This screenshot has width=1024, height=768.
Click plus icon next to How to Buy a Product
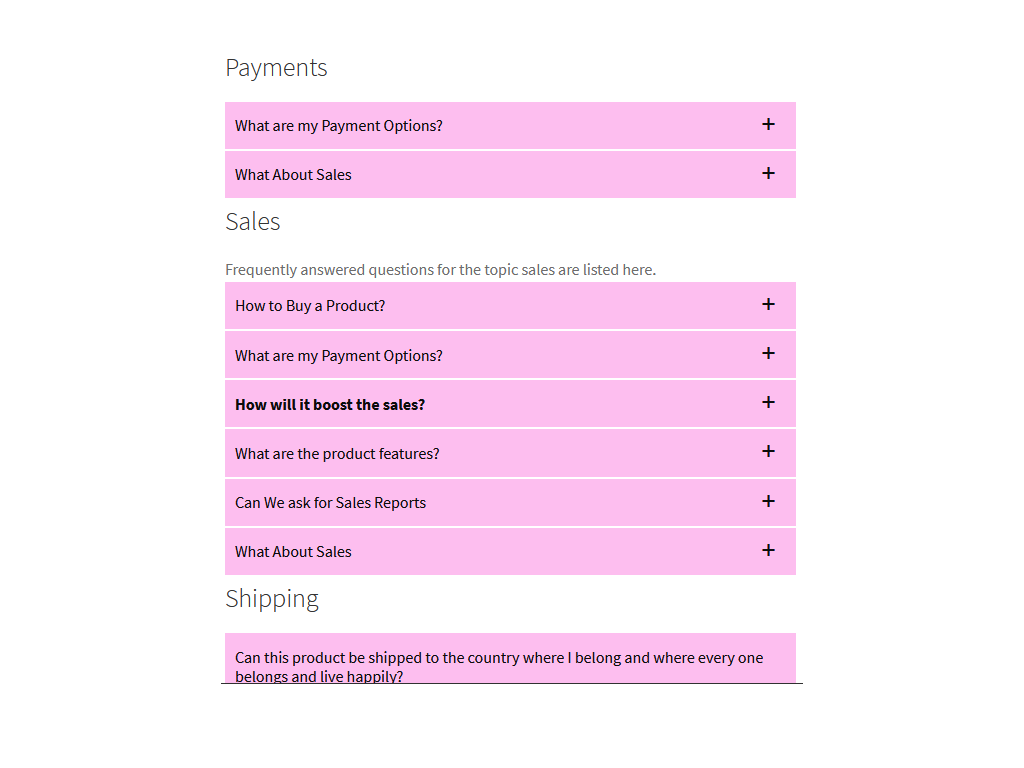(768, 304)
